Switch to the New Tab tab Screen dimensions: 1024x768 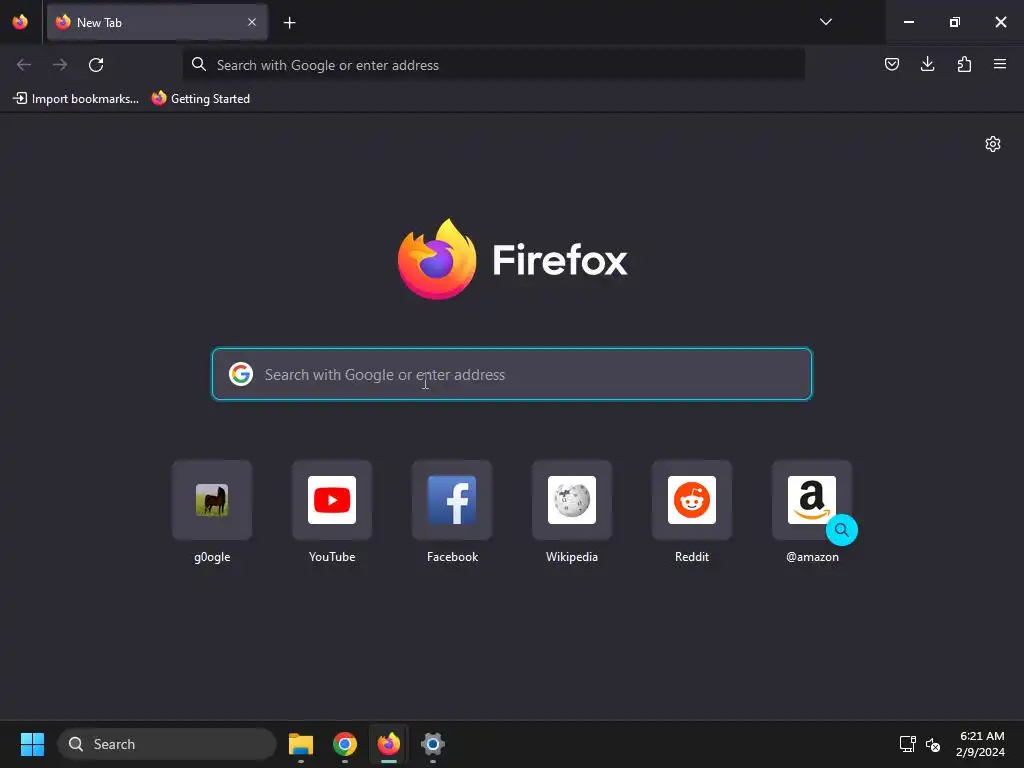[x=157, y=22]
